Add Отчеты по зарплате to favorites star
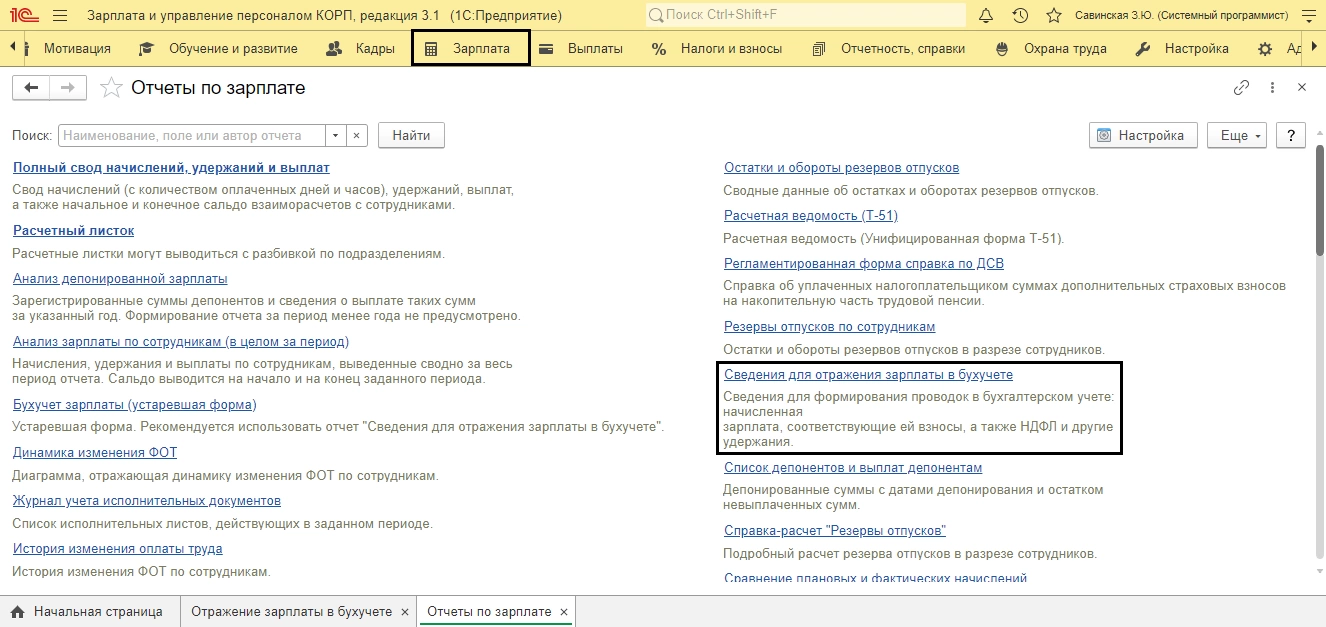The width and height of the screenshot is (1326, 627). [111, 88]
